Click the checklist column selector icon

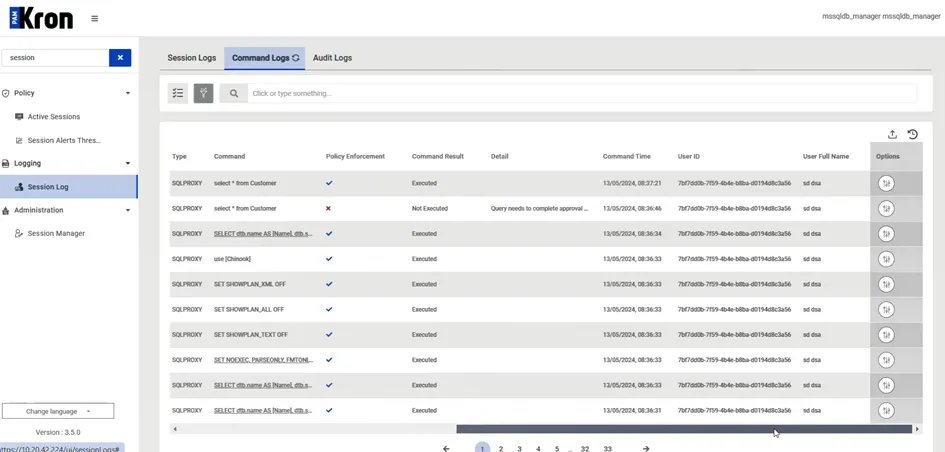pos(178,93)
